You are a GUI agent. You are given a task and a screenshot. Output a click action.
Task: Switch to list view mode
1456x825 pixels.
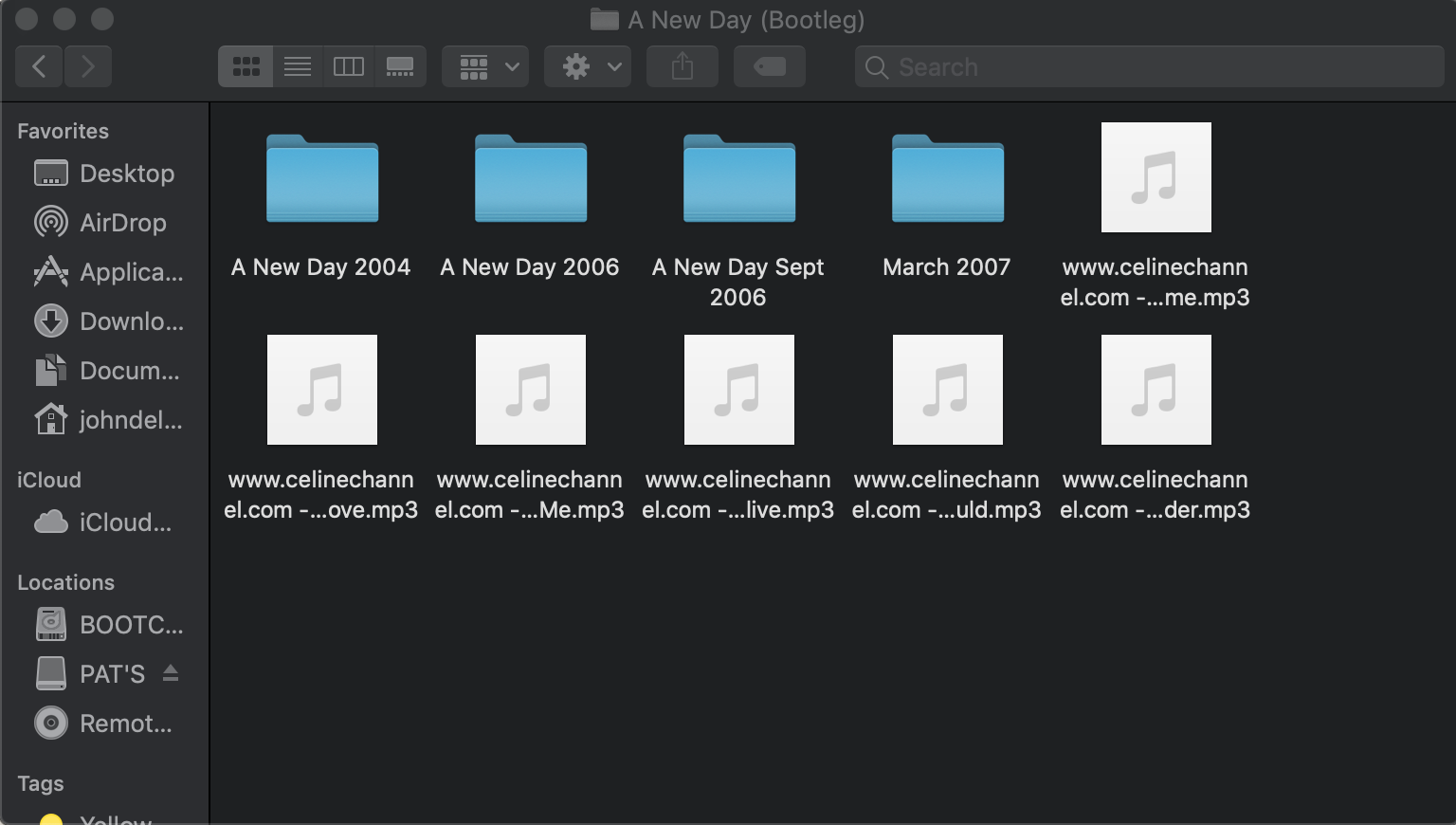(x=298, y=66)
